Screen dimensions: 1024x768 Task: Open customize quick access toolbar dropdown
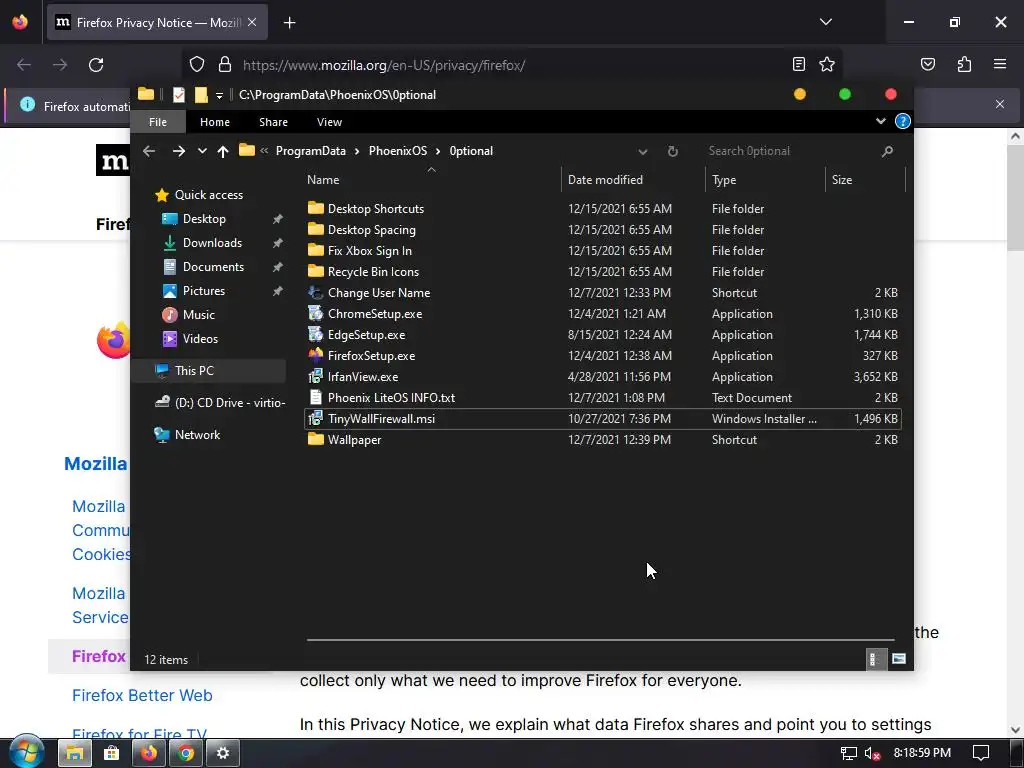coord(219,95)
